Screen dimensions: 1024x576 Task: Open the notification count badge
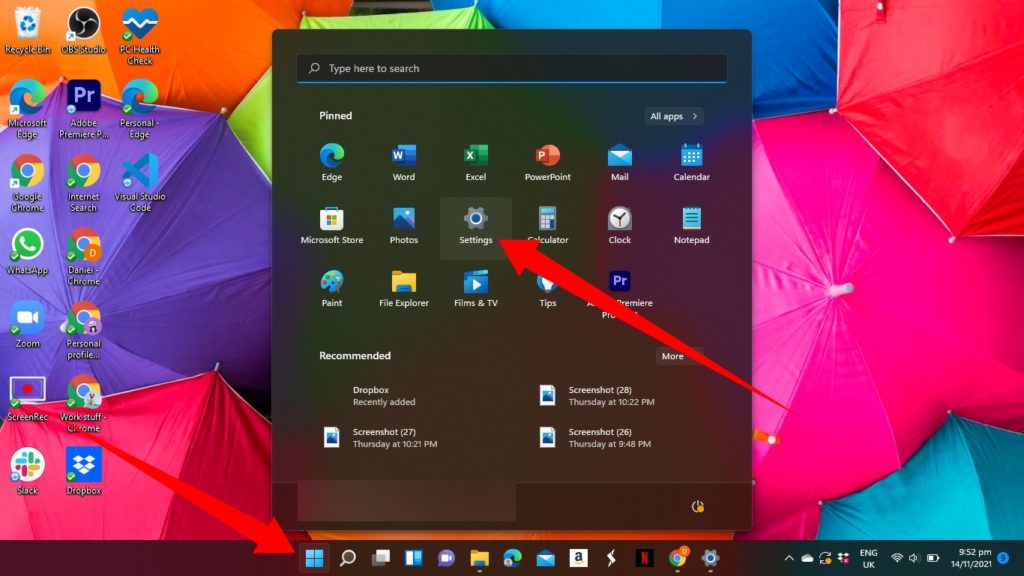(1003, 558)
